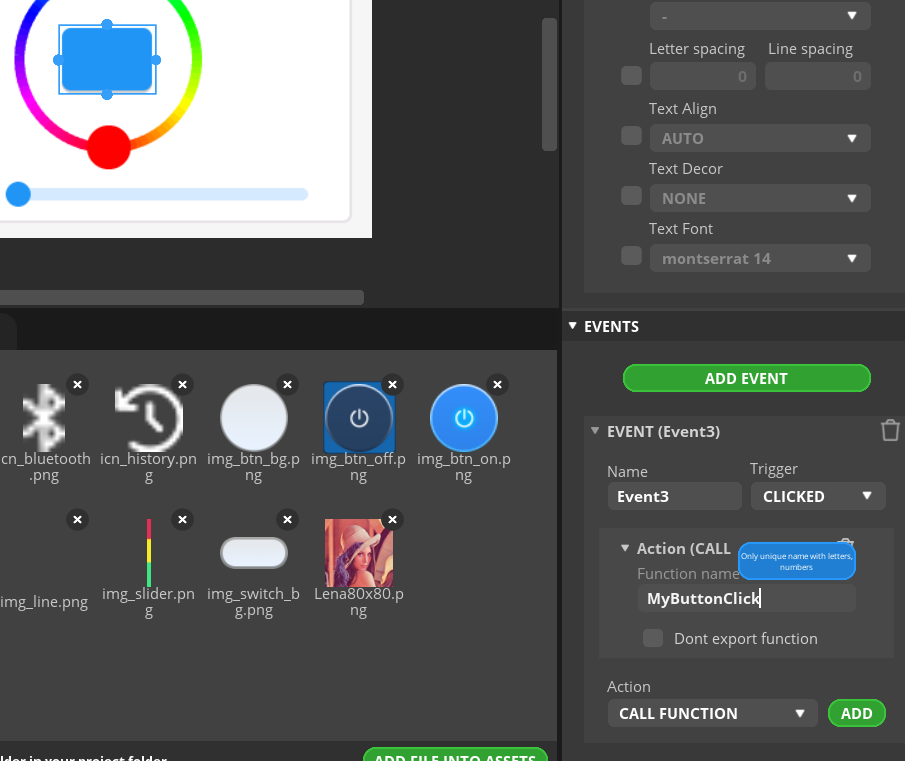This screenshot has height=761, width=905.
Task: Select the Lena80x80 photo asset
Action: click(x=359, y=553)
